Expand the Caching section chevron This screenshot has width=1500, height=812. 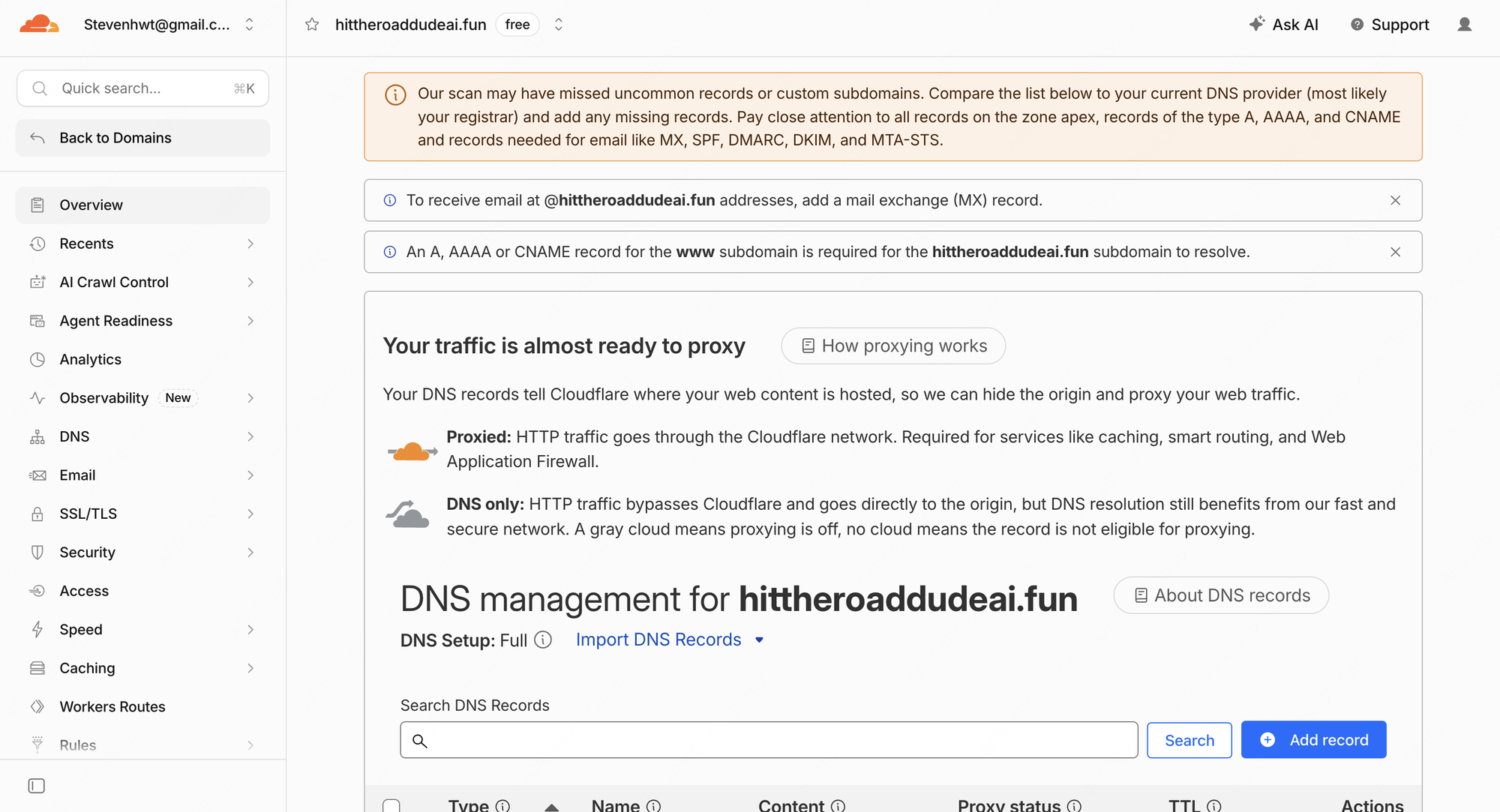[250, 668]
